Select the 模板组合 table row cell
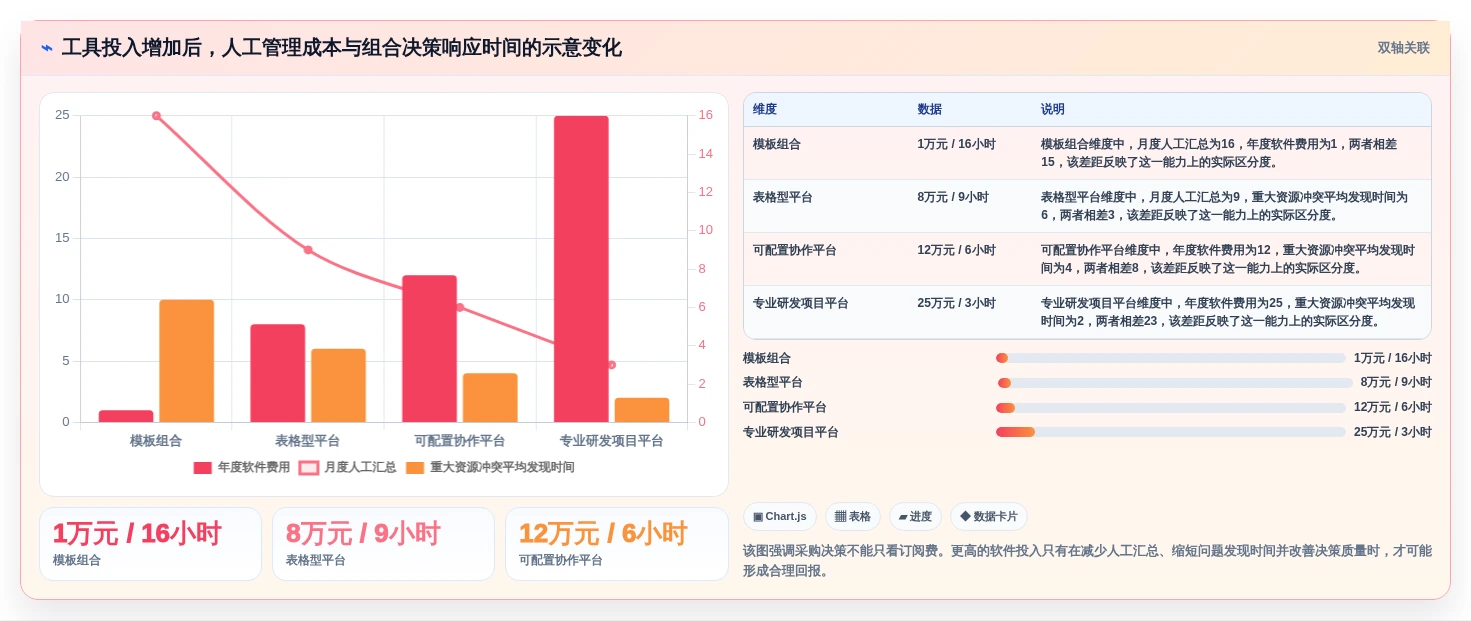The width and height of the screenshot is (1471, 621). pyautogui.click(x=826, y=153)
